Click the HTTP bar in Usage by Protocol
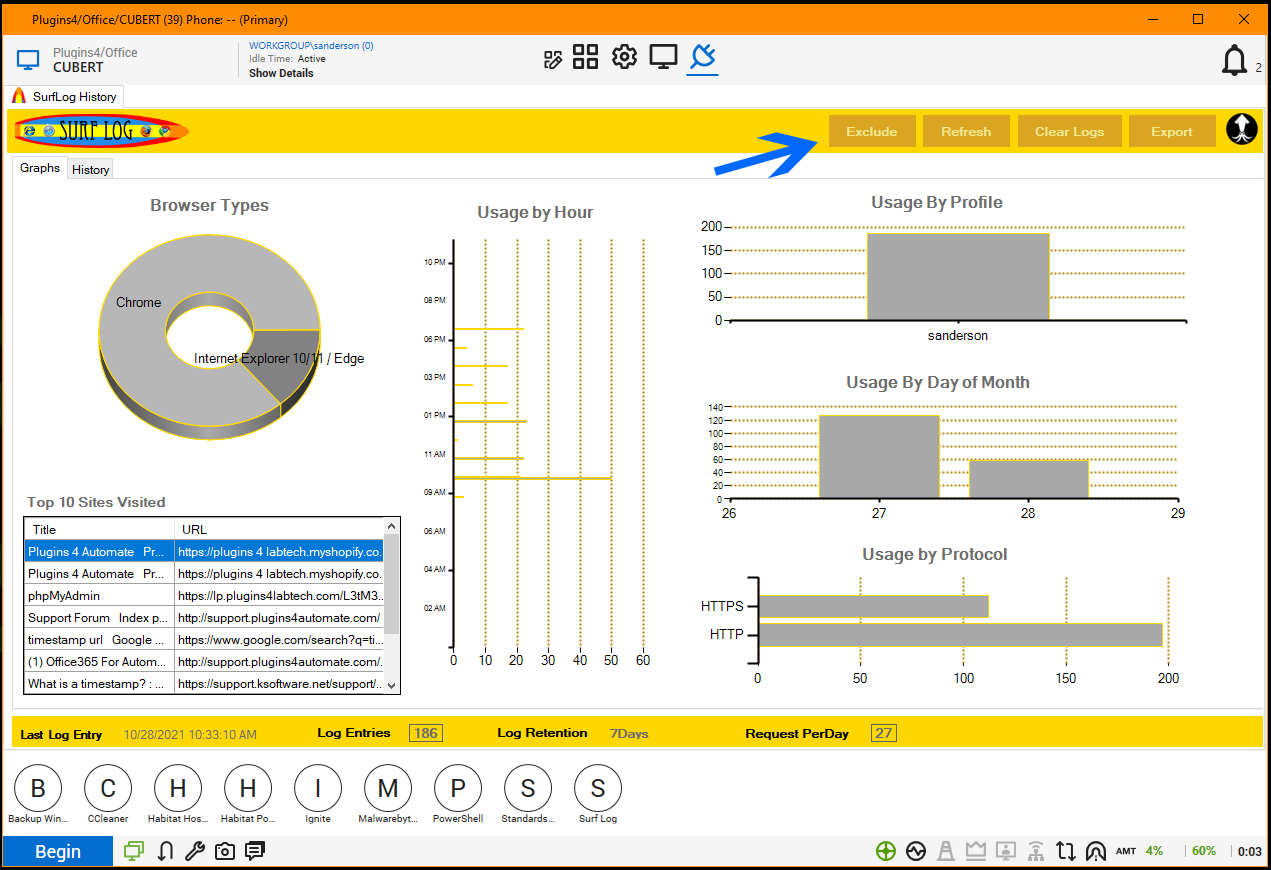Viewport: 1271px width, 870px height. (x=961, y=634)
